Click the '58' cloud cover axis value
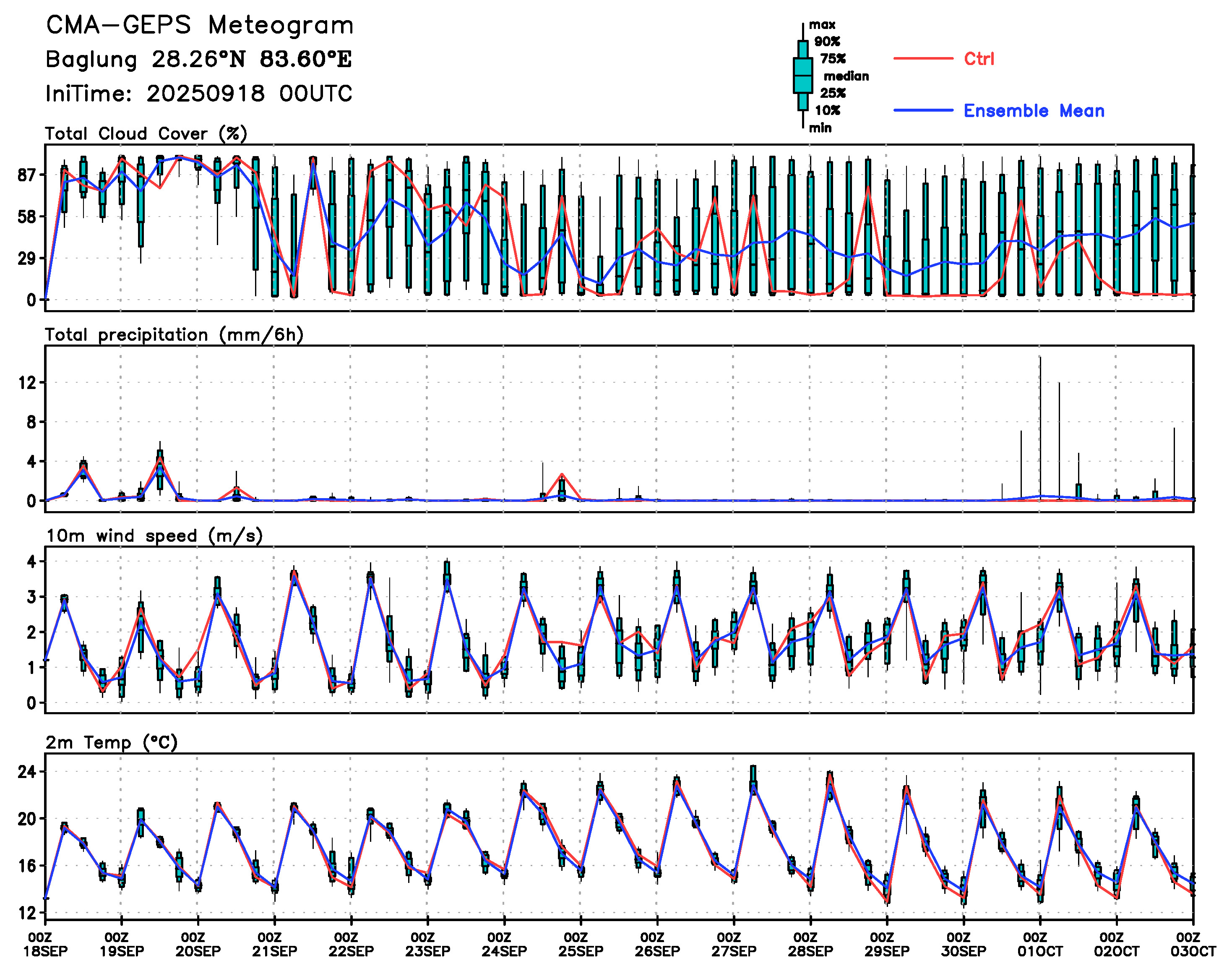Screen dimensions: 1232x974 coord(27,217)
